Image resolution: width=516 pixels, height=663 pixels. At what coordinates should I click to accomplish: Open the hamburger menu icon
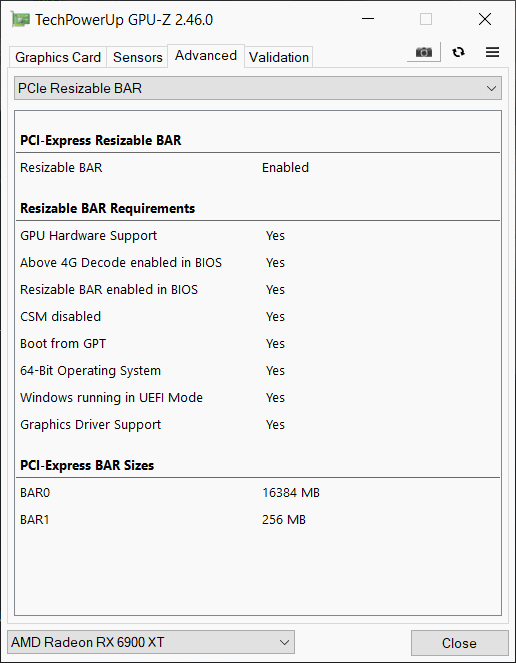(492, 52)
